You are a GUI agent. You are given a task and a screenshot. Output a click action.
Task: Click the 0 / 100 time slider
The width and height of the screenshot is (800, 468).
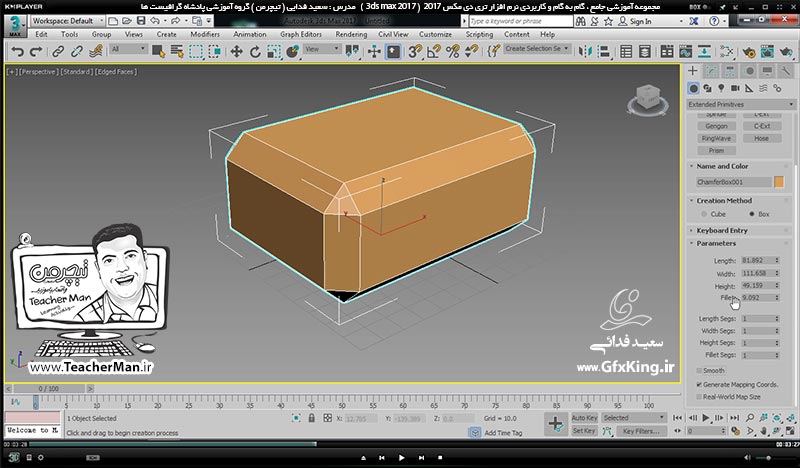tap(48, 389)
